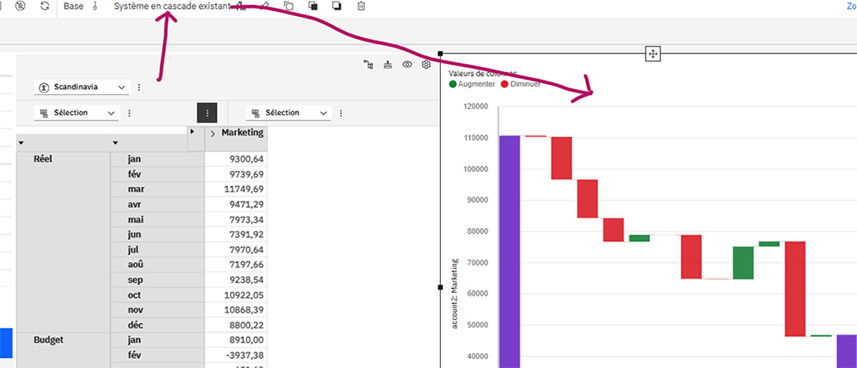Image resolution: width=857 pixels, height=368 pixels.
Task: Select the cell value 10868,39
Action: pos(236,309)
